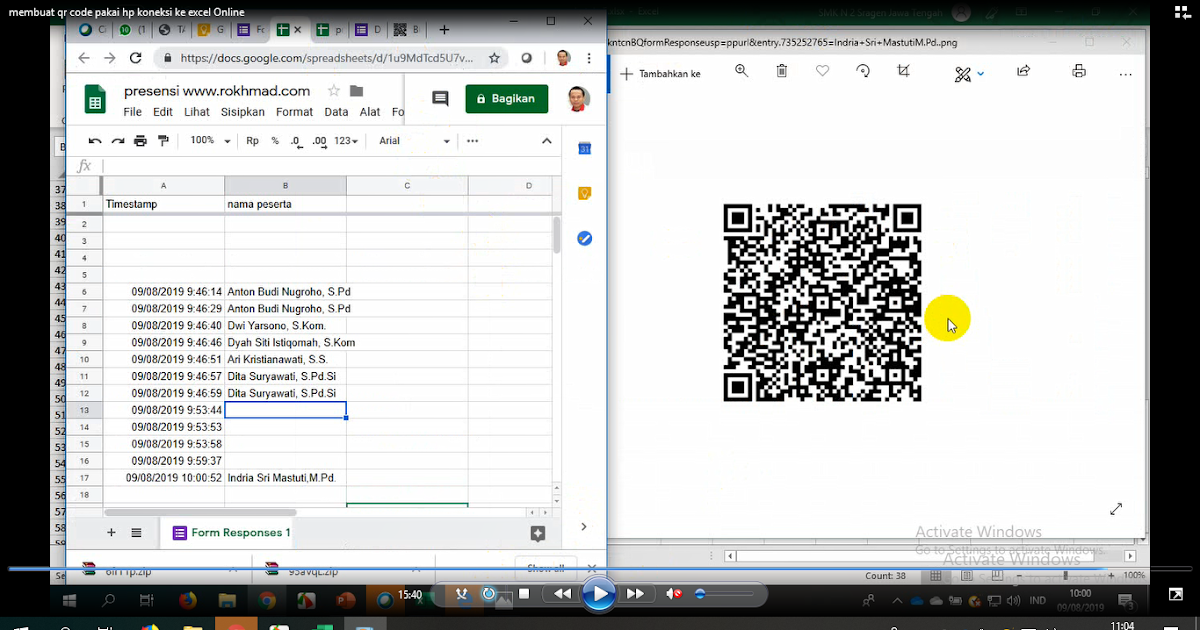Select the Form Responses 1 sheet tab
The width and height of the screenshot is (1200, 630).
[x=232, y=533]
